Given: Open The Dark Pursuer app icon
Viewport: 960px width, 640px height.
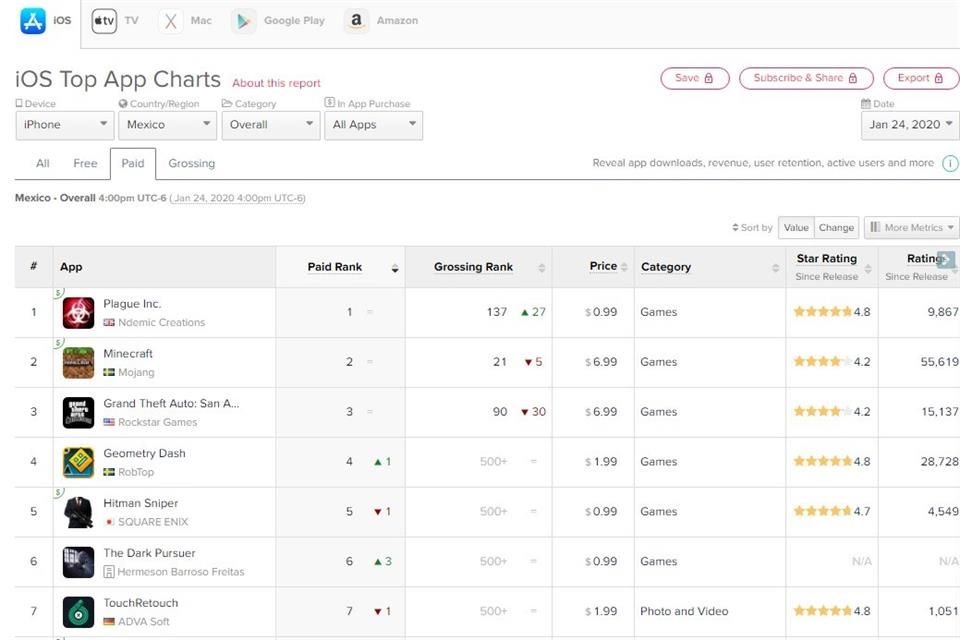Looking at the screenshot, I should [78, 562].
